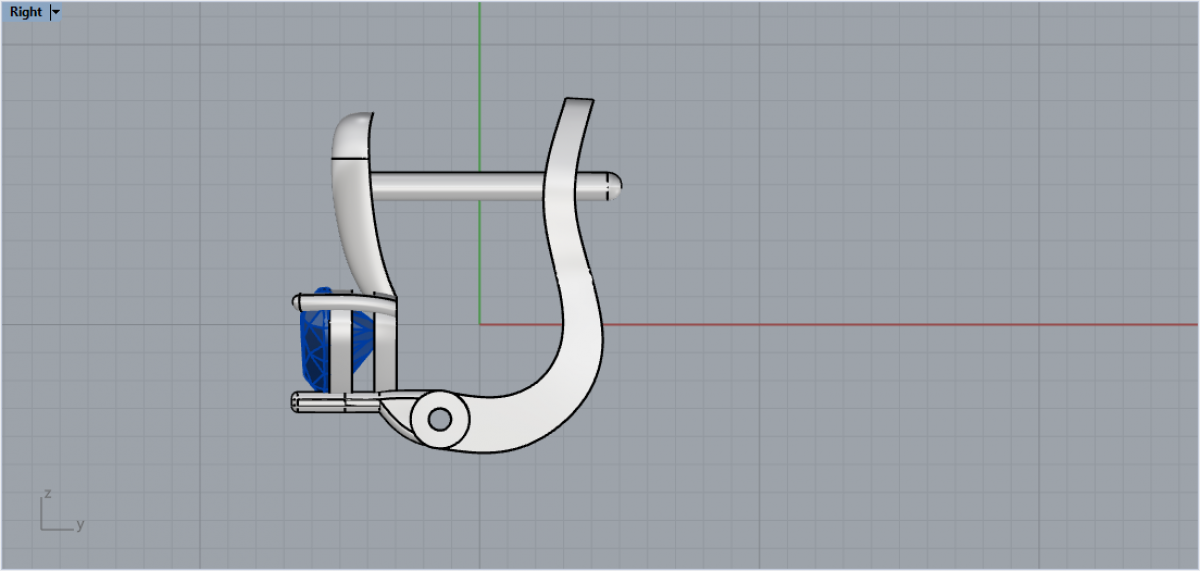Click the world axes z-y icon

coord(61,511)
